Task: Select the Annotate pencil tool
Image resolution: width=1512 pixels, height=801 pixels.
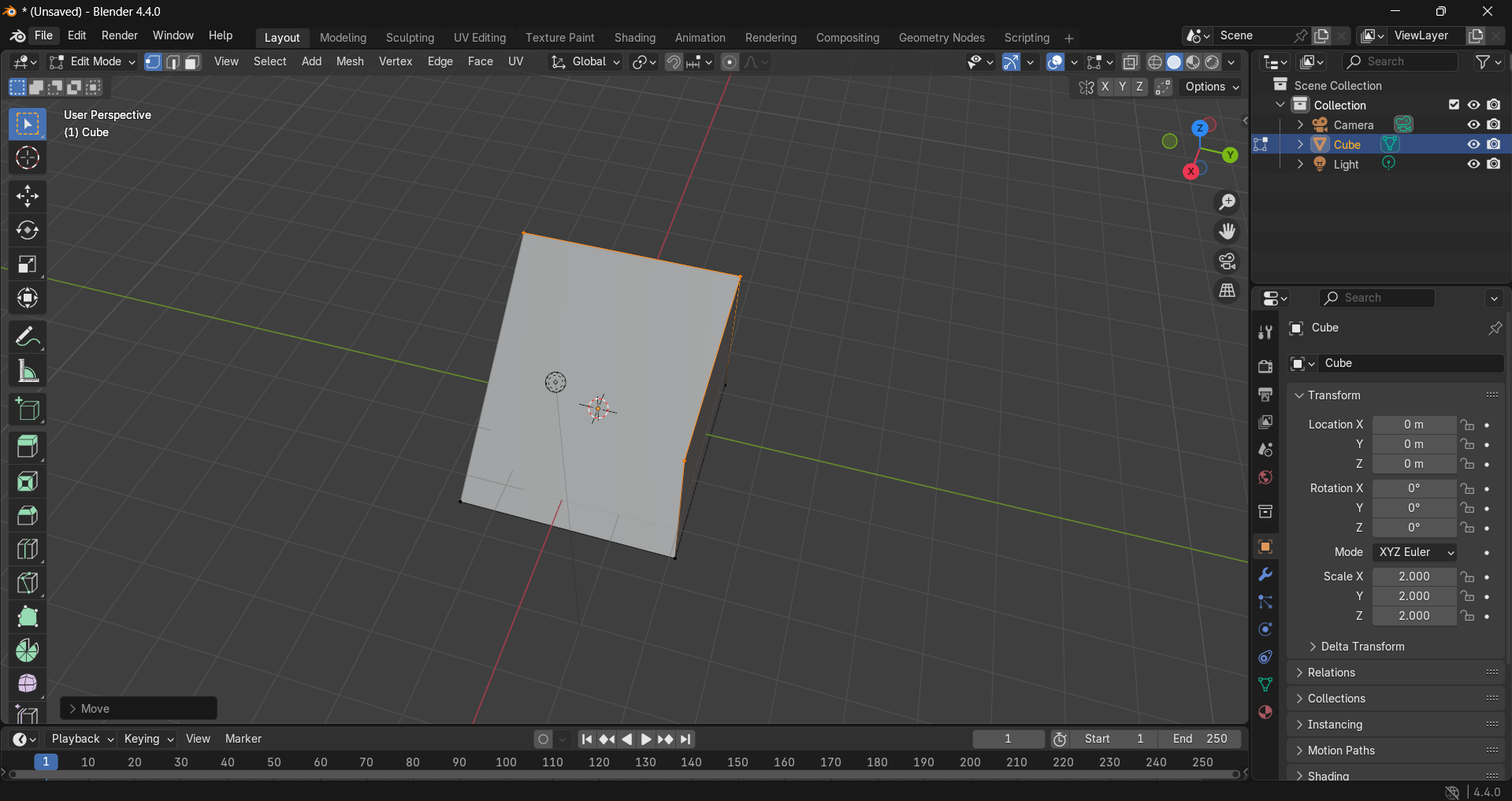Action: click(28, 338)
